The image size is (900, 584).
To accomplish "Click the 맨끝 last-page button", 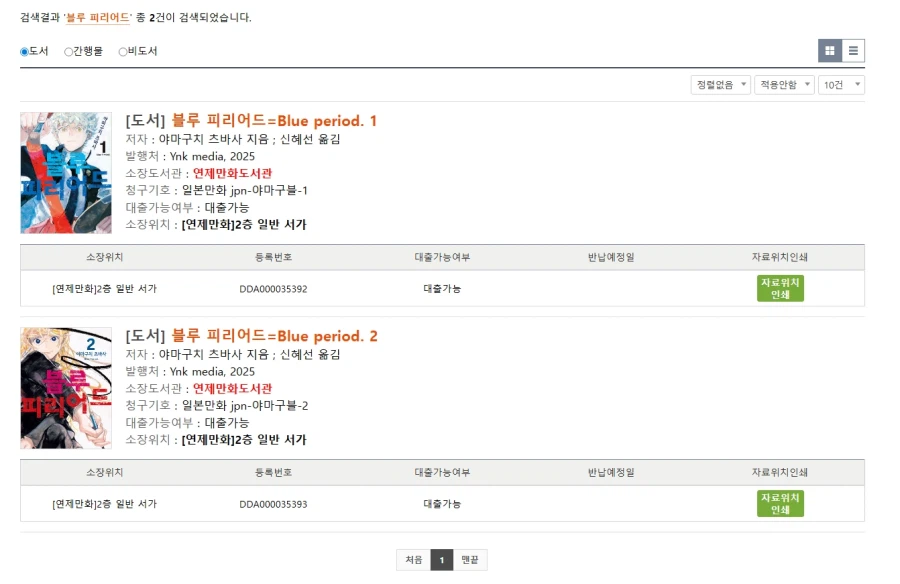I will (468, 561).
